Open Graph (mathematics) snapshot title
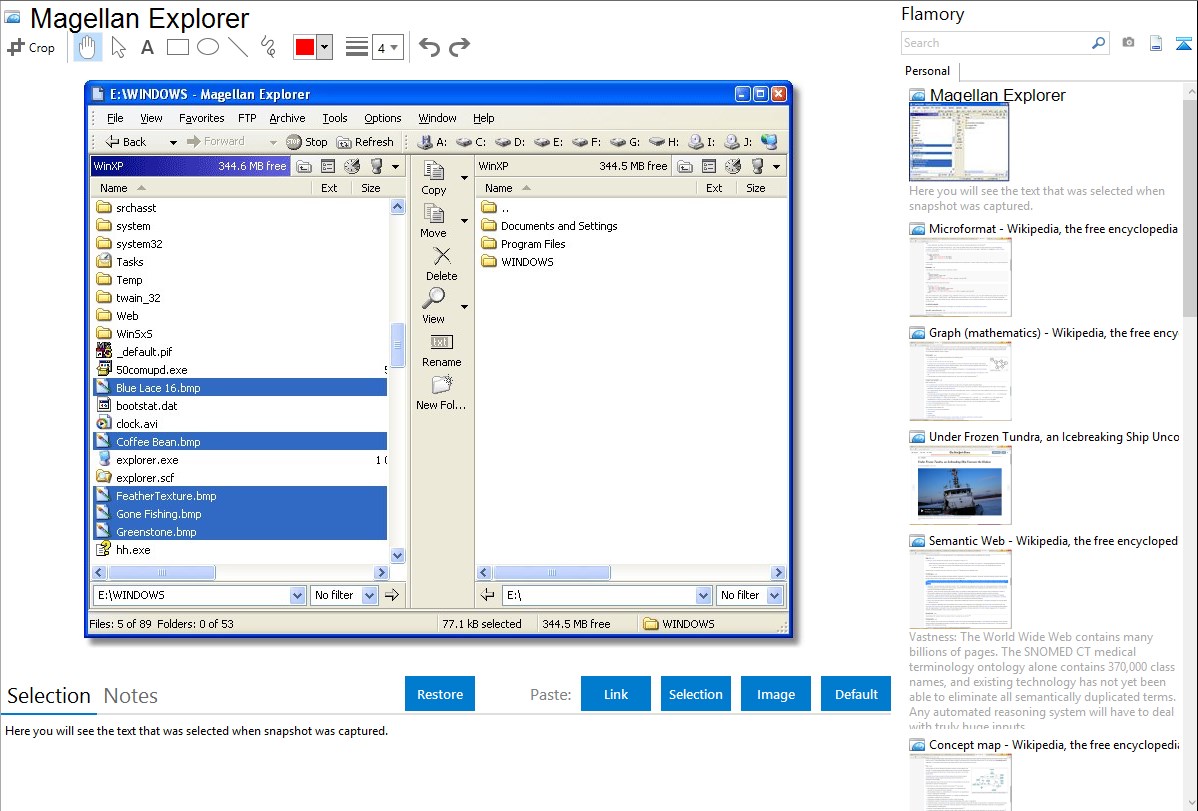The width and height of the screenshot is (1198, 811). coord(1053,333)
